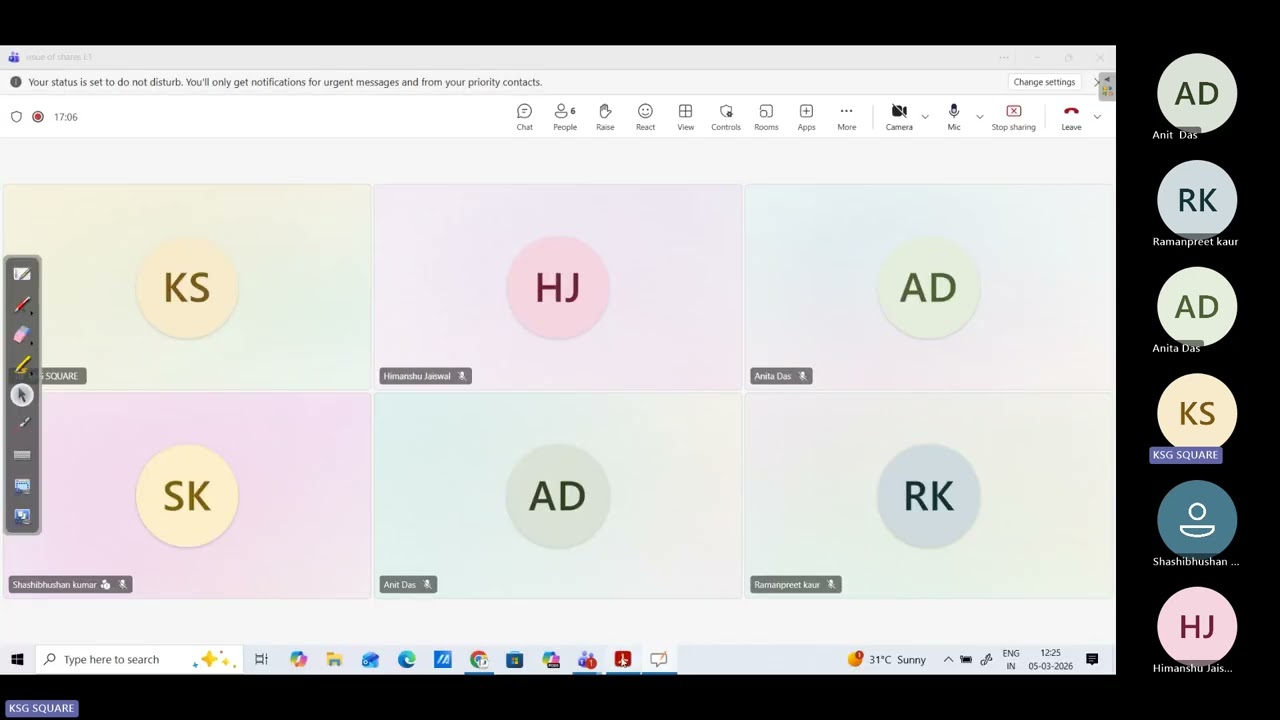Click the shield privacy icon

[16, 117]
